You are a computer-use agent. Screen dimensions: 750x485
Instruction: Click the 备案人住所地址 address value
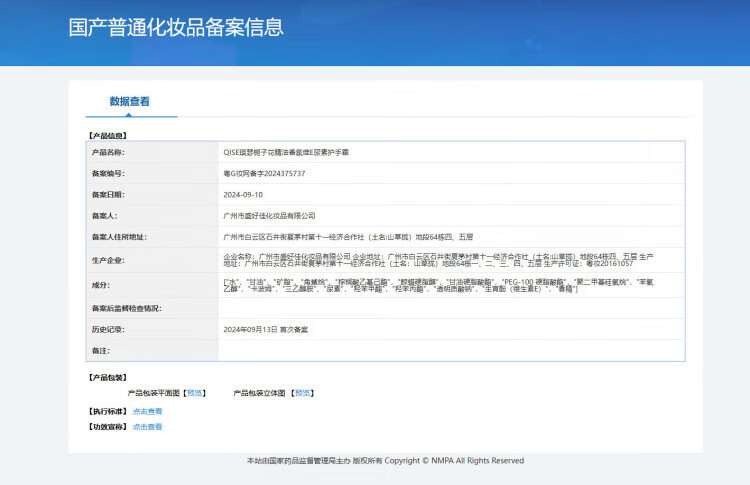(348, 237)
